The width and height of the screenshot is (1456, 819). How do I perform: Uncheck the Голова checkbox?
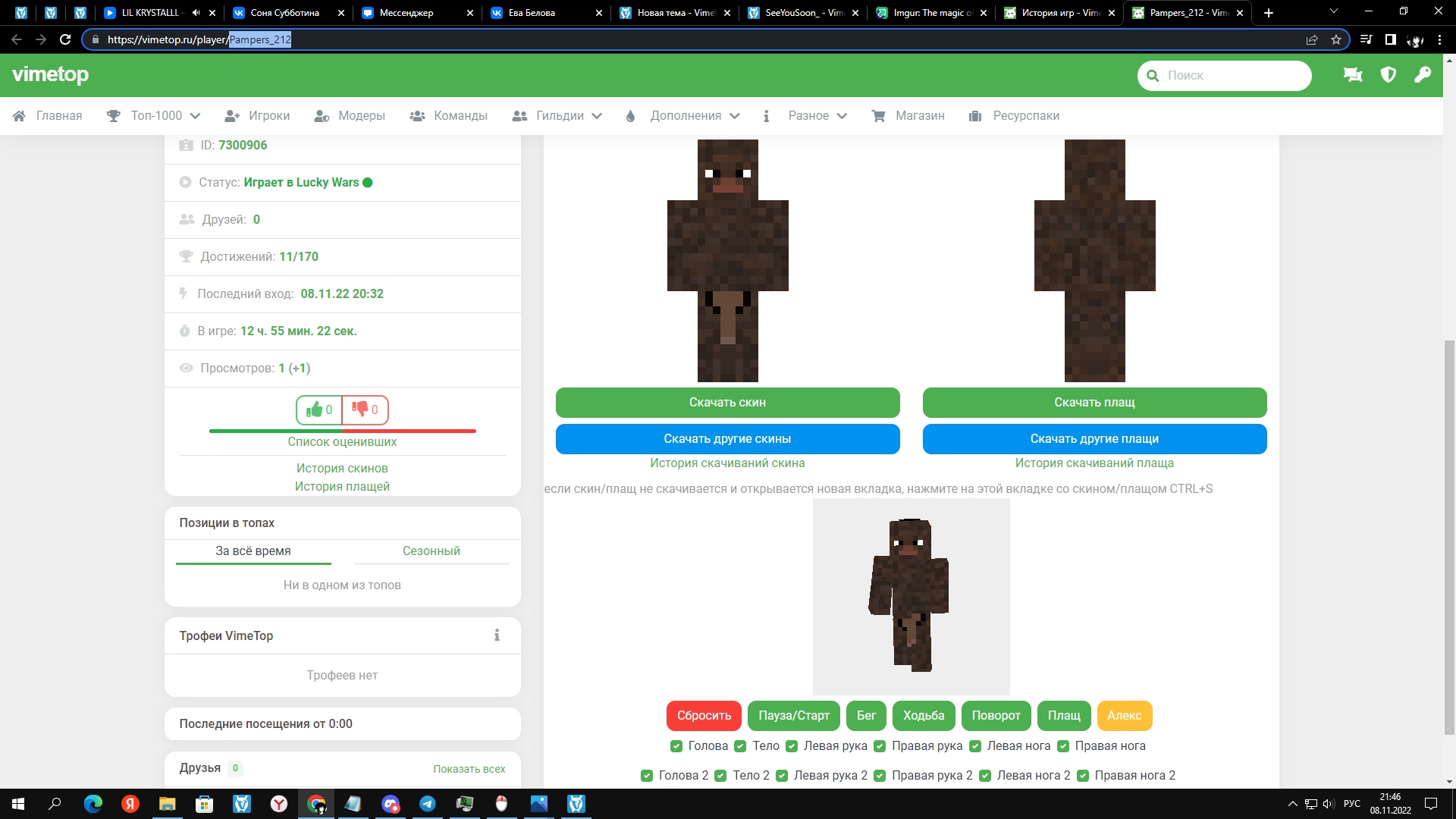(x=676, y=746)
